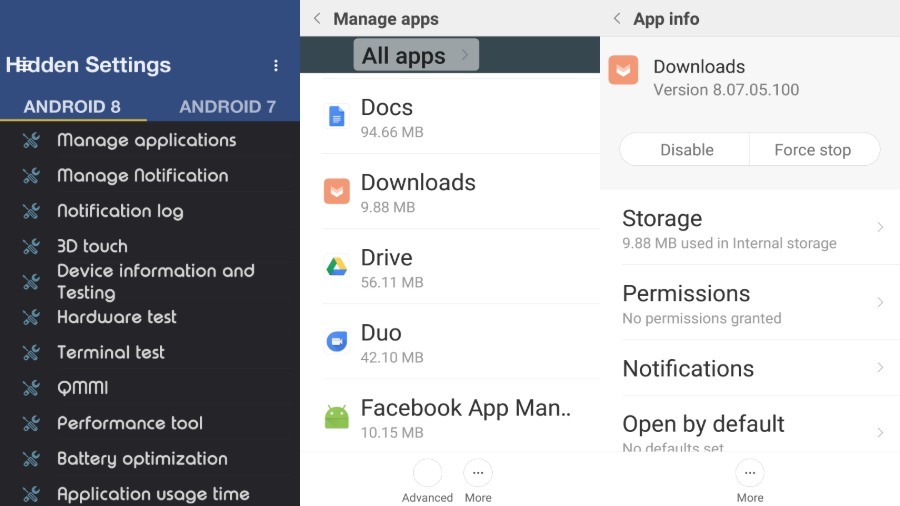Force stop the Downloads app
Viewport: 900px width, 506px height.
pos(812,150)
